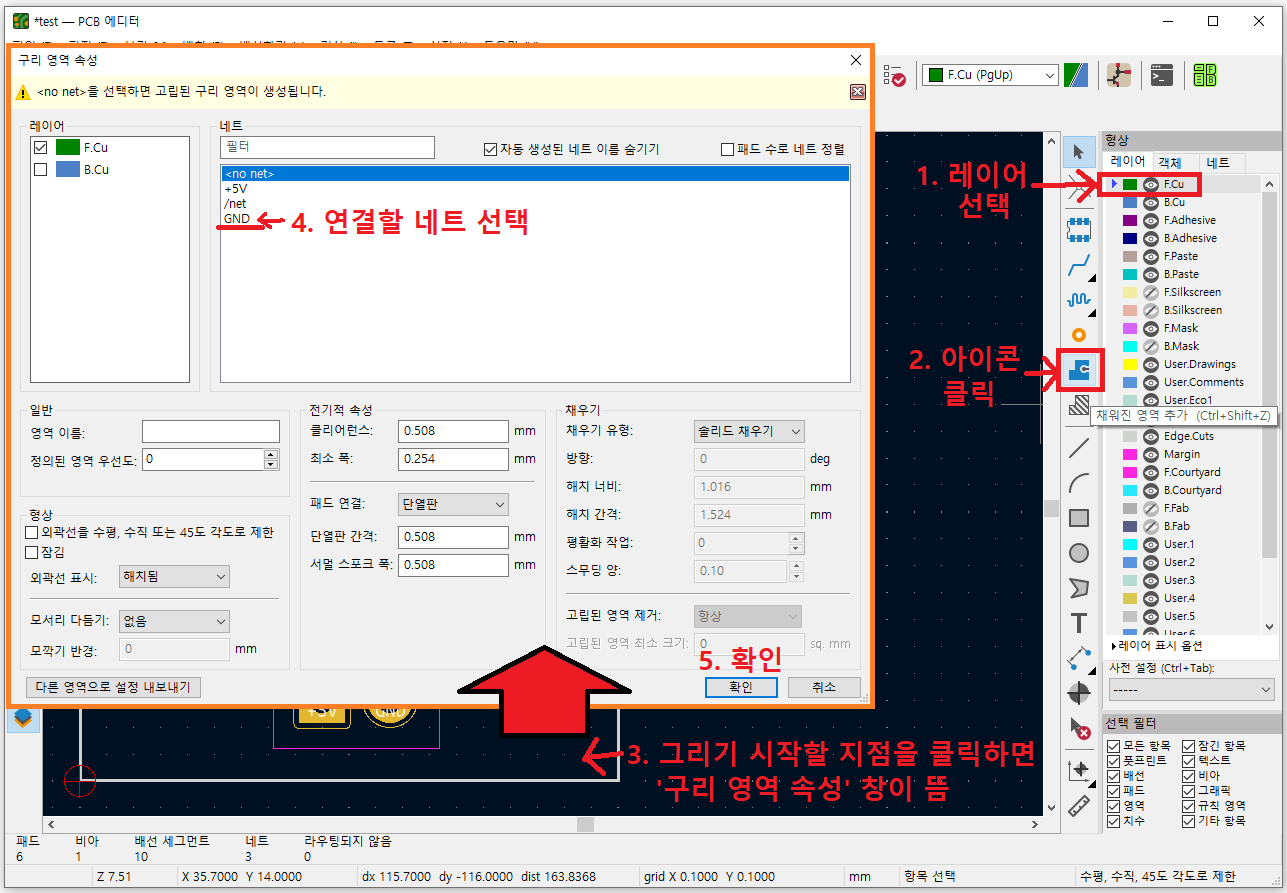Click the net 필터 filter field
This screenshot has height=893, width=1287.
[x=328, y=148]
